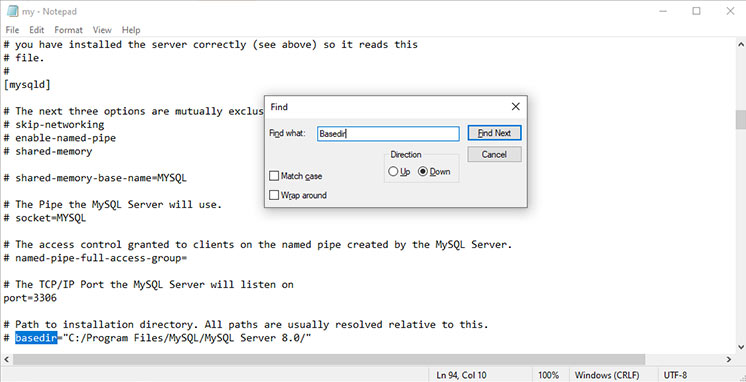Click the Find what input field
Screen dimensions: 746x382
[388, 134]
